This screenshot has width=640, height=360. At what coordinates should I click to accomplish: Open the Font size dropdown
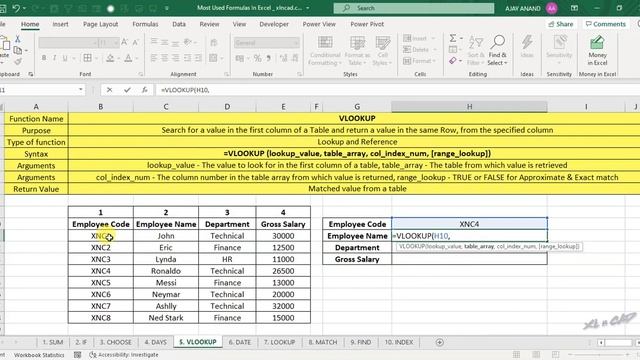click(116, 42)
